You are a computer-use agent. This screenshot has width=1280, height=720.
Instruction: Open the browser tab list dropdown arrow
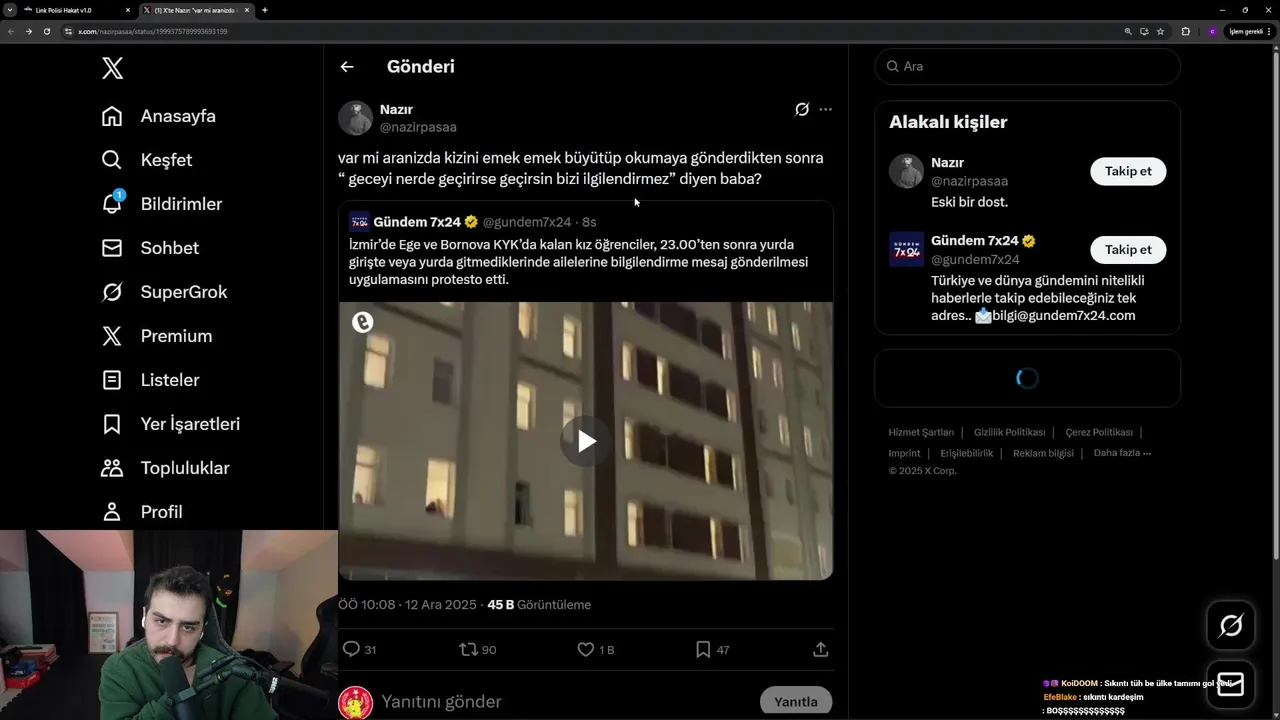9,10
